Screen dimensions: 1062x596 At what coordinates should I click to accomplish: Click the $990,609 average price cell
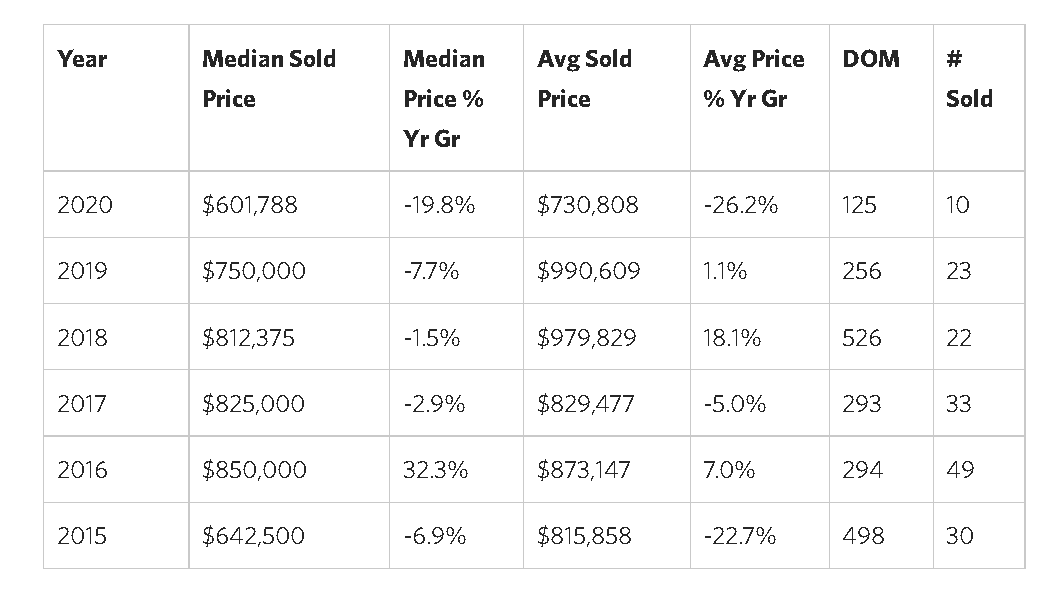click(588, 271)
